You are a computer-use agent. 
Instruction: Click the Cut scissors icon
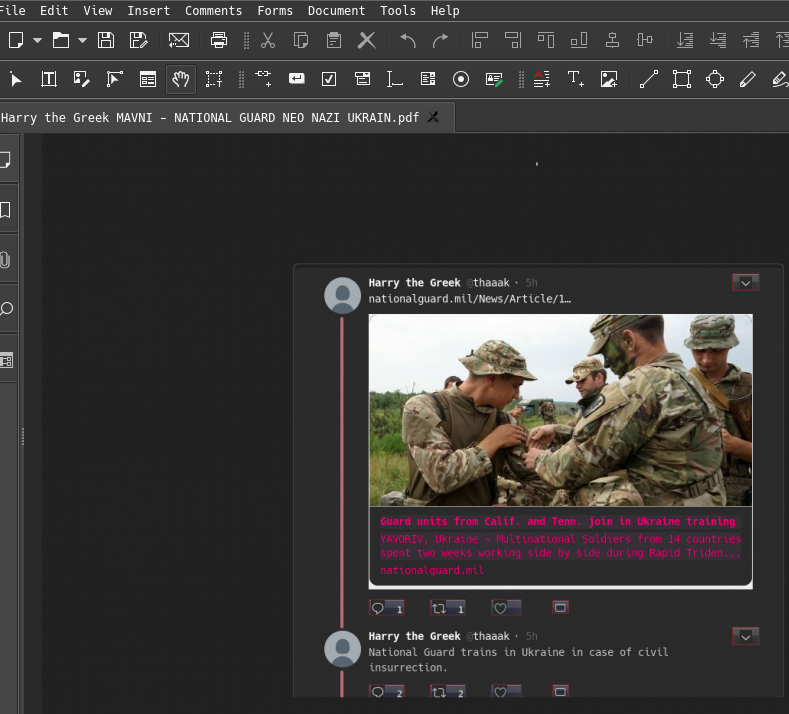268,40
